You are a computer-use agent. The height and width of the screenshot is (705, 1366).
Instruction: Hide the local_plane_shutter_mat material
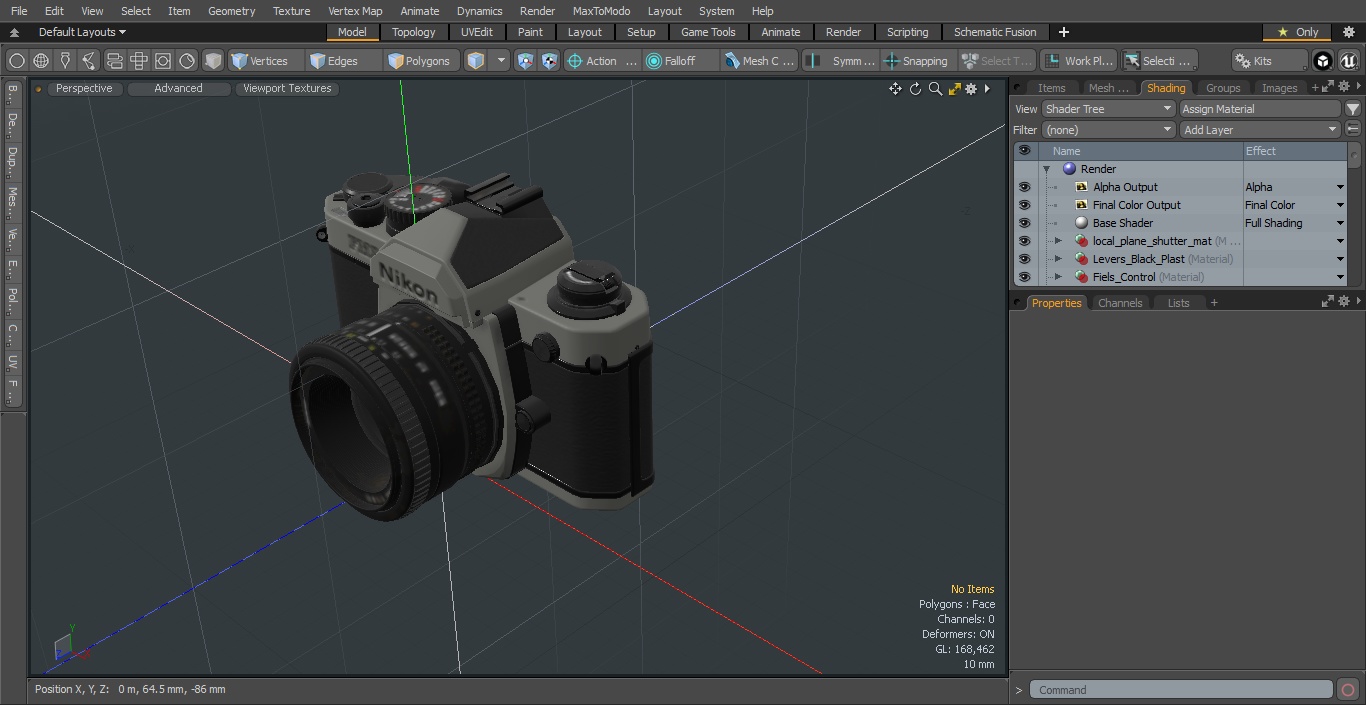(1024, 241)
